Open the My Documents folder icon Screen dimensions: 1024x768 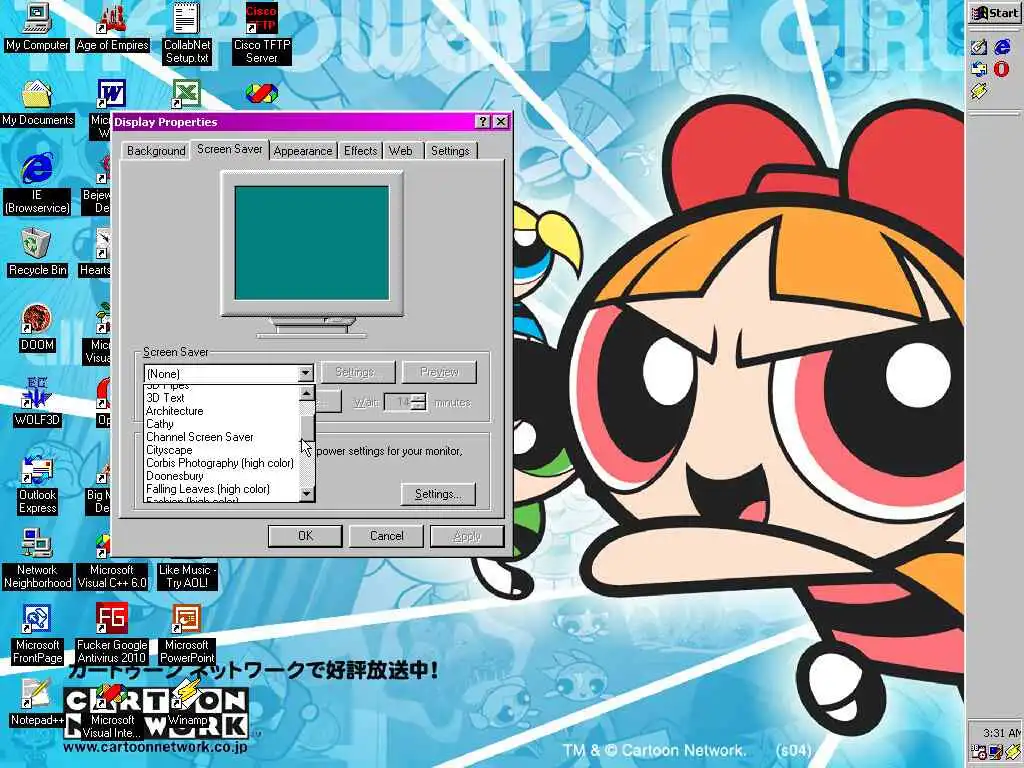coord(37,104)
